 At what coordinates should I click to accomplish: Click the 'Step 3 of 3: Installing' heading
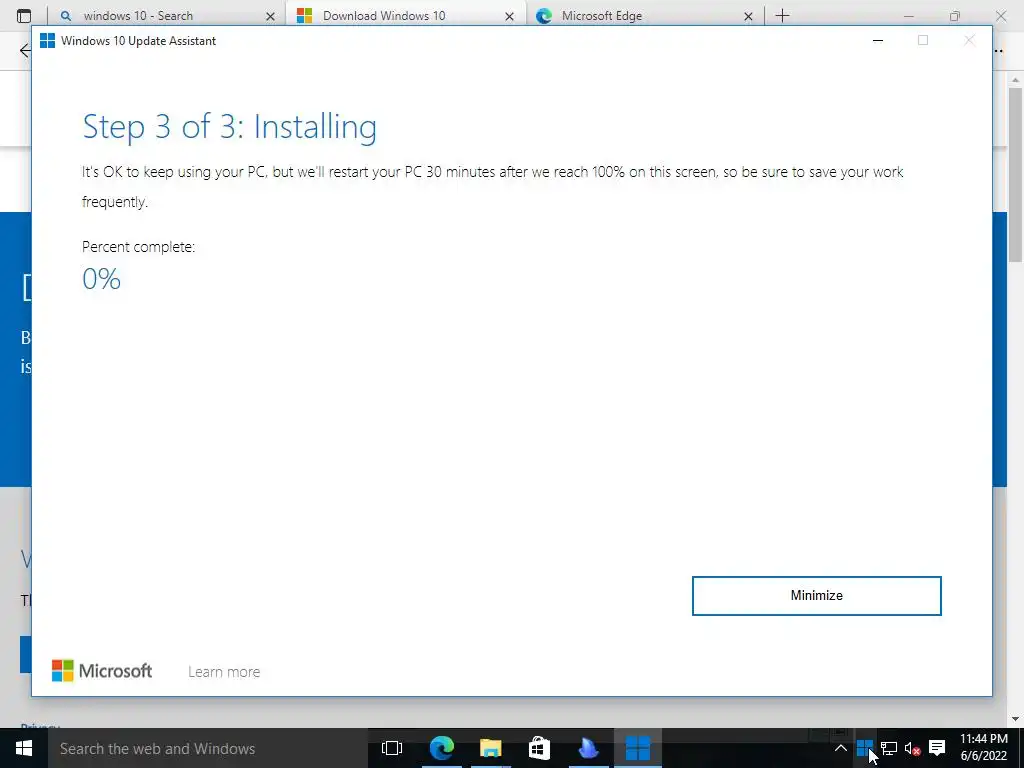click(x=229, y=127)
